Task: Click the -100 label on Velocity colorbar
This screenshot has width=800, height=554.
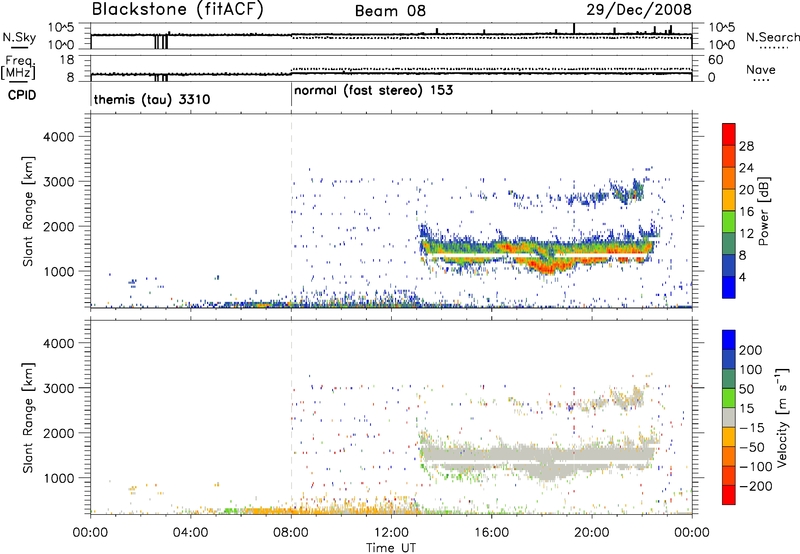Action: (x=756, y=467)
